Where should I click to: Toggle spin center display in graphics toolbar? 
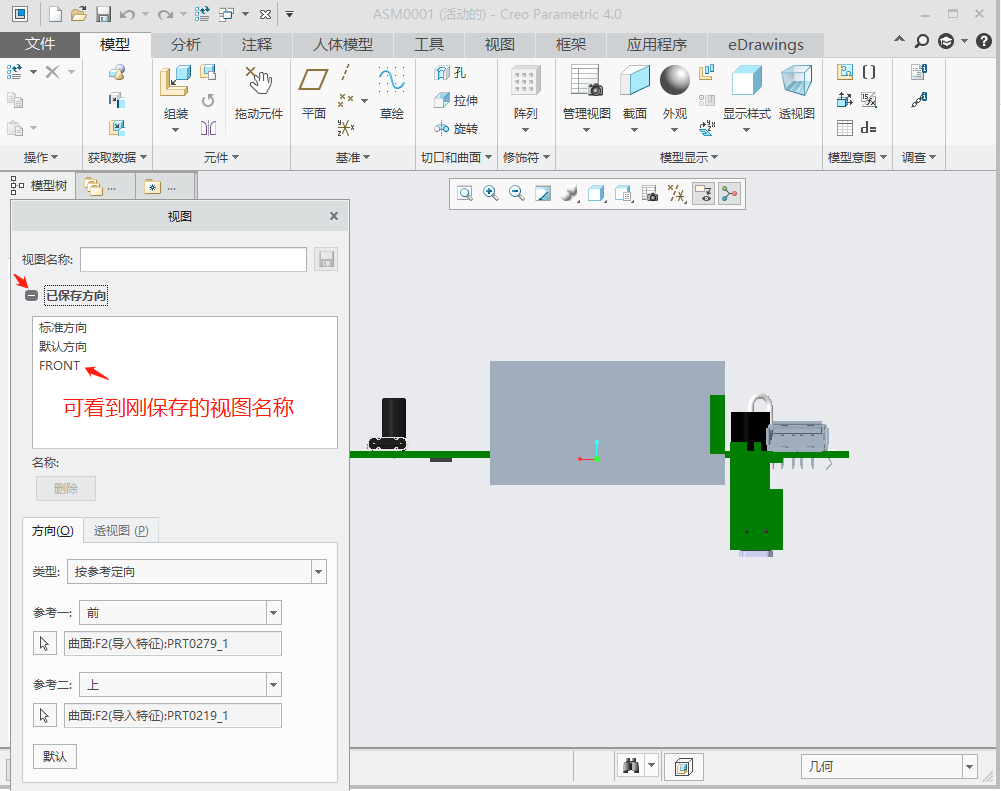tap(729, 194)
